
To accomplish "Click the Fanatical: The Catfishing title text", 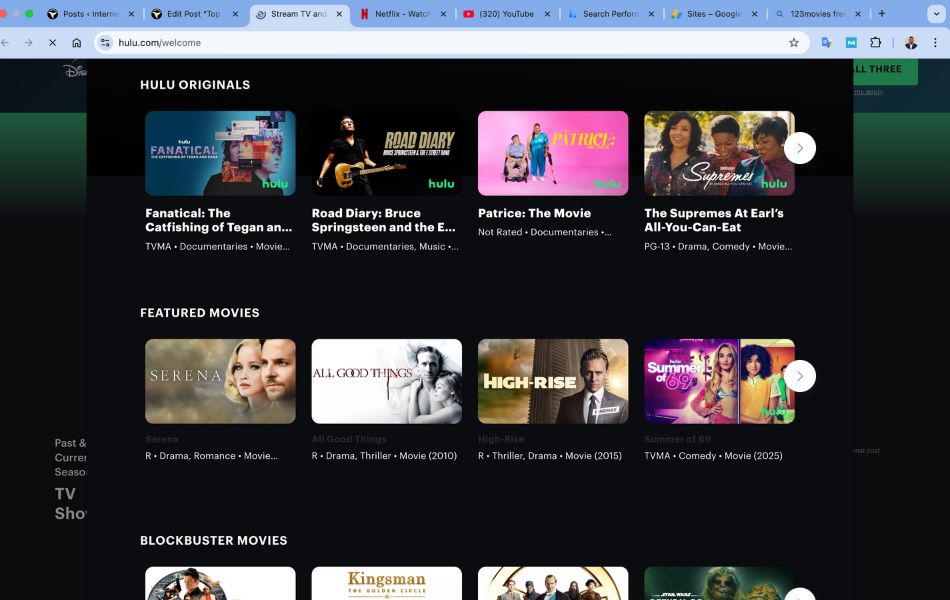I will click(219, 220).
